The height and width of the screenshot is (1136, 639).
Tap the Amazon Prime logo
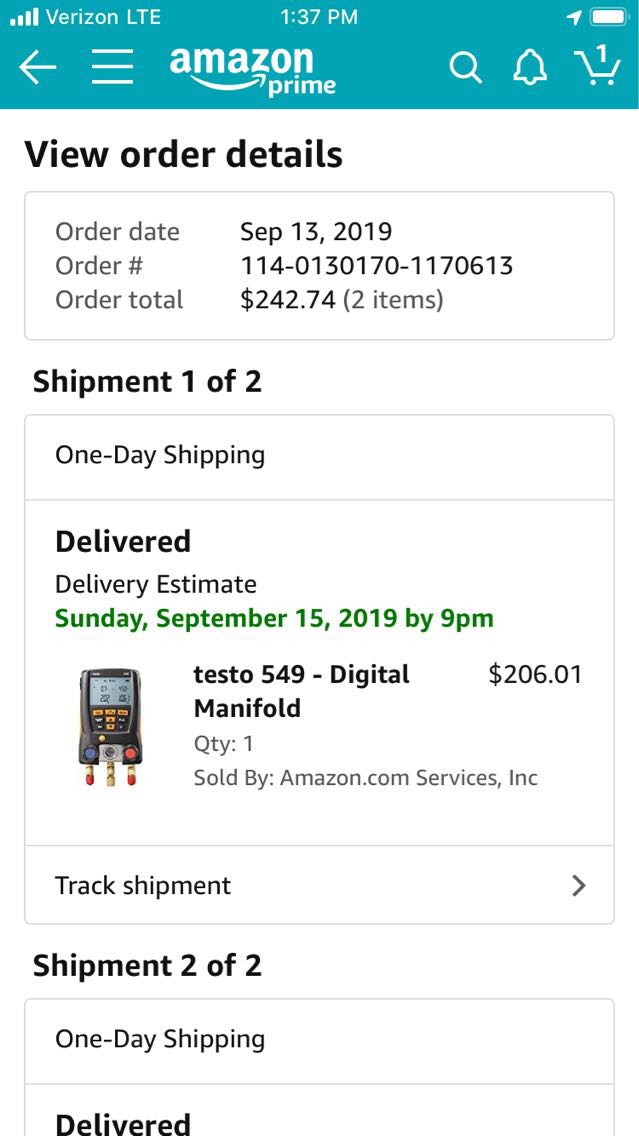pos(252,70)
